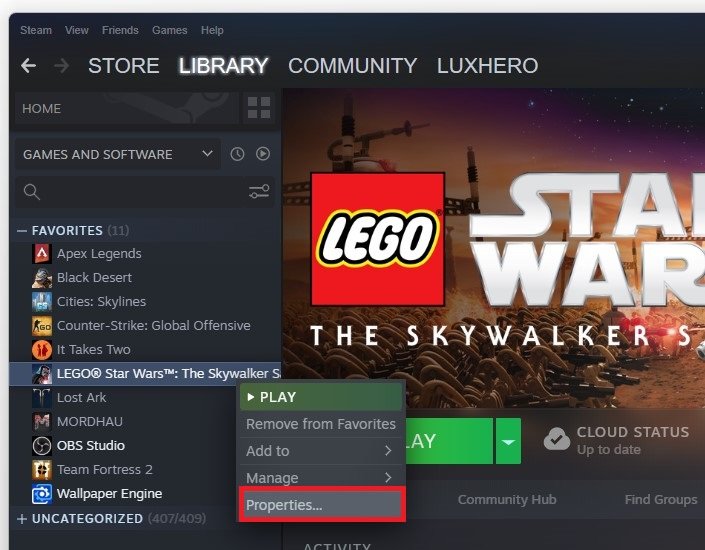Click the back navigation arrow
The image size is (705, 550).
[x=28, y=66]
